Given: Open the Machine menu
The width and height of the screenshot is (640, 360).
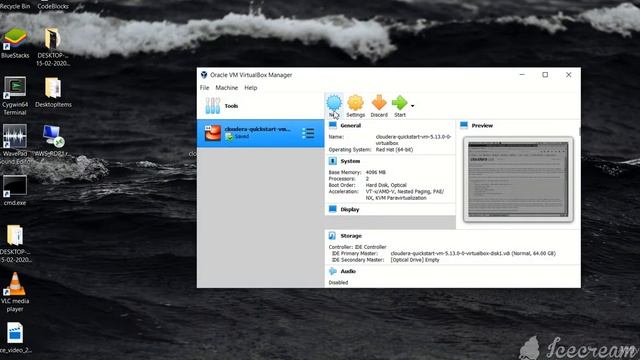Looking at the screenshot, I should click(x=227, y=88).
